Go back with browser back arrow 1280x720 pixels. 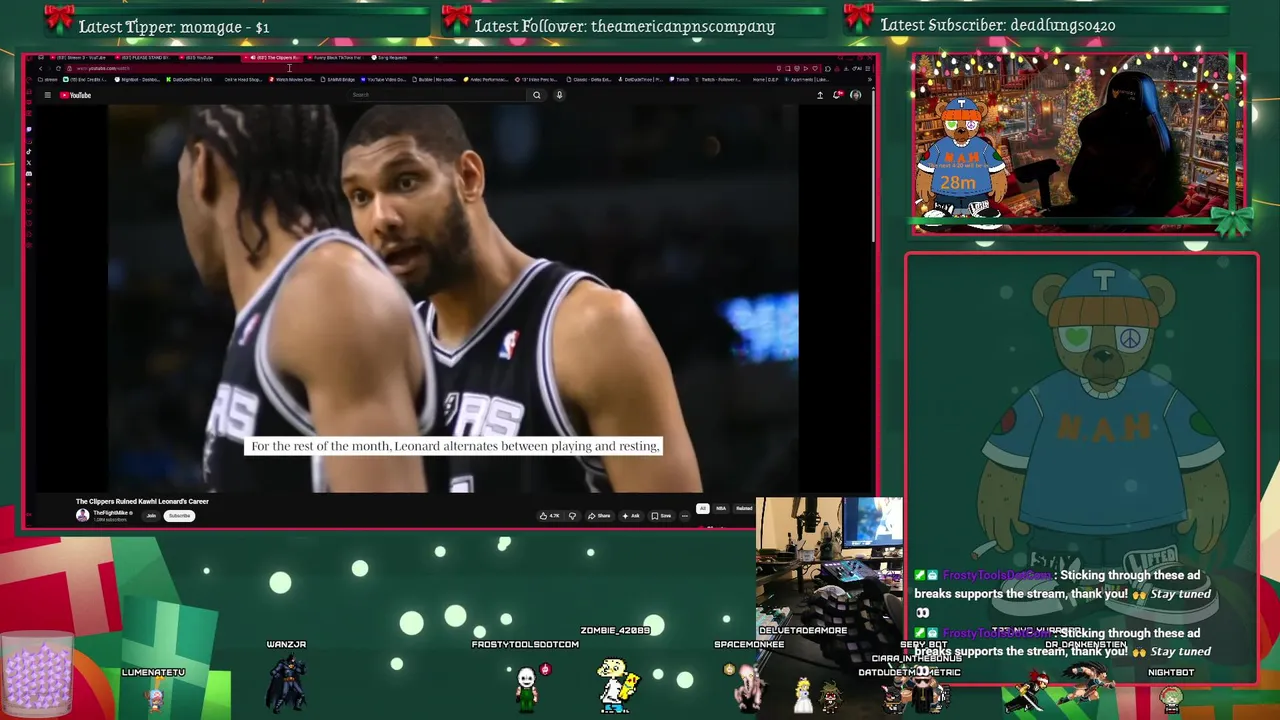[41, 68]
